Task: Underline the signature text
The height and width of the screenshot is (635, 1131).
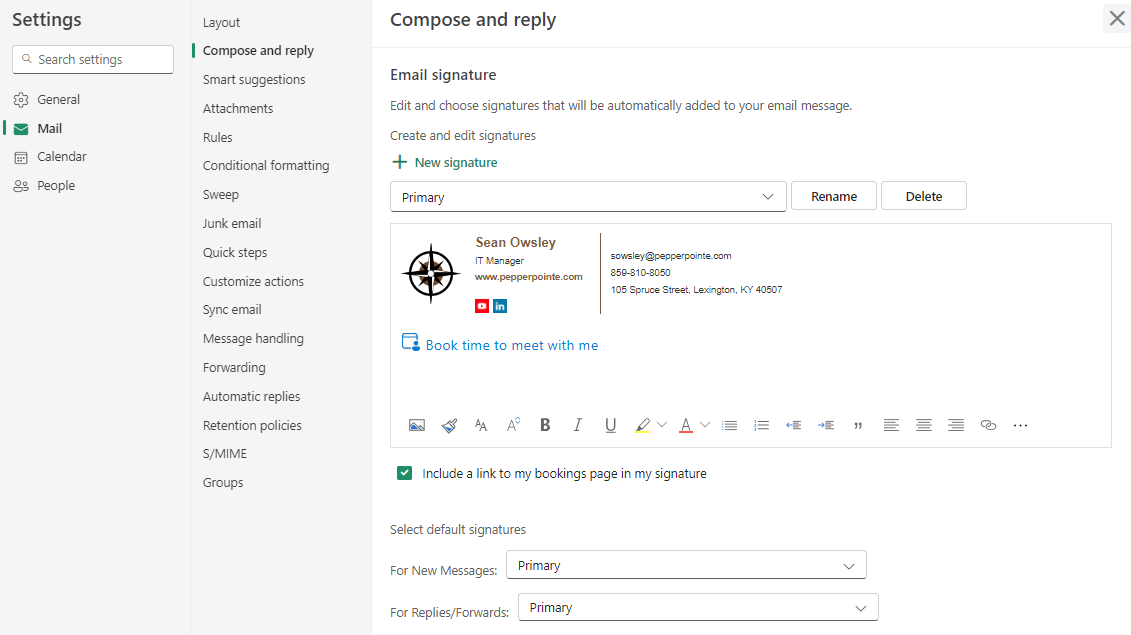Action: [x=610, y=425]
